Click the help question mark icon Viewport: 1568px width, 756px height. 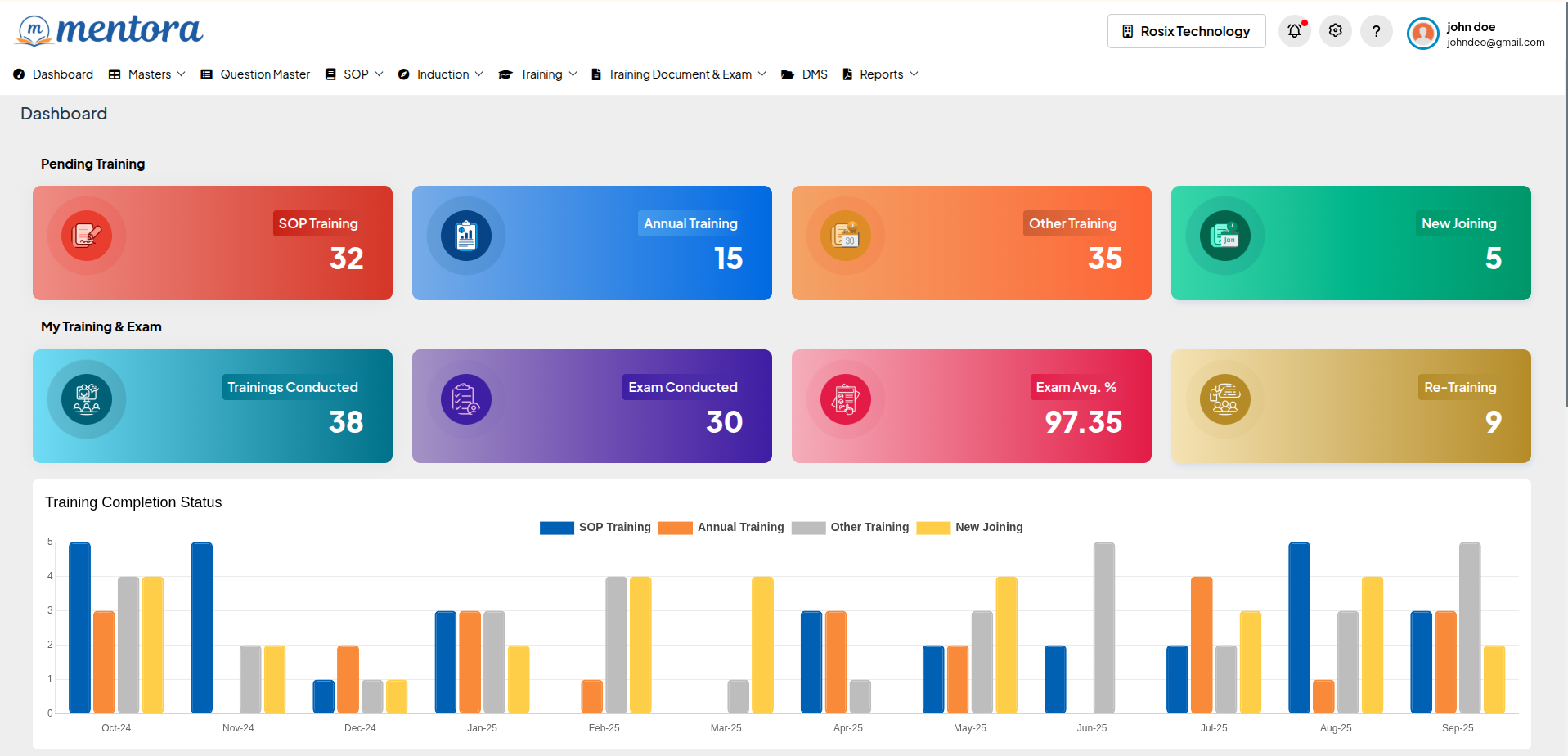tap(1376, 31)
